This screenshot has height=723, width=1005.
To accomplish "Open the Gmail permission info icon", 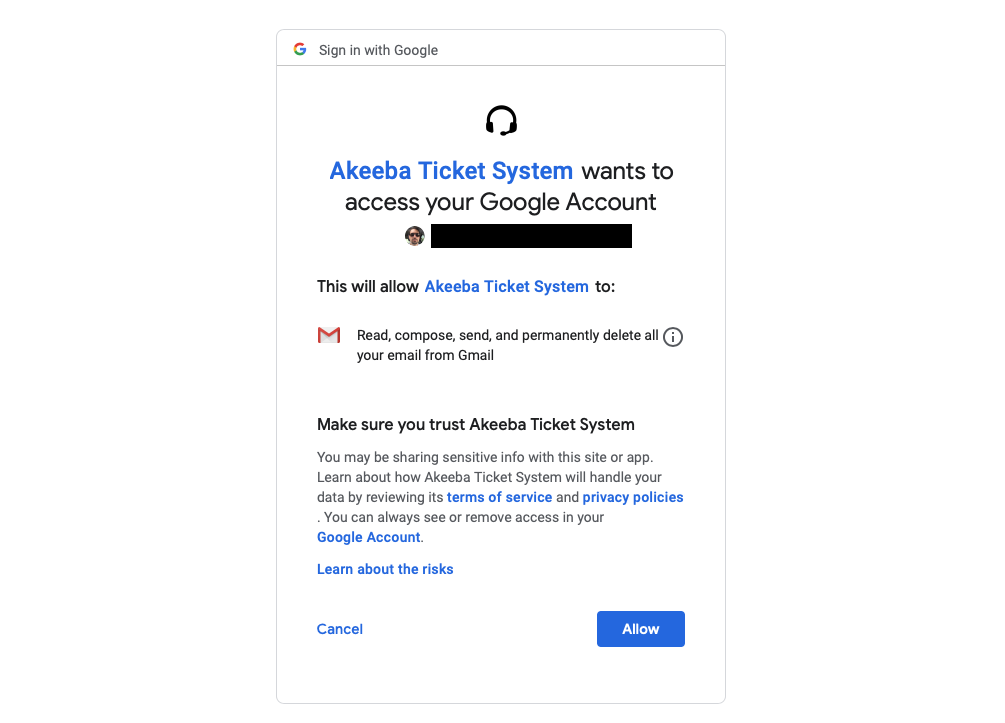I will [x=672, y=337].
